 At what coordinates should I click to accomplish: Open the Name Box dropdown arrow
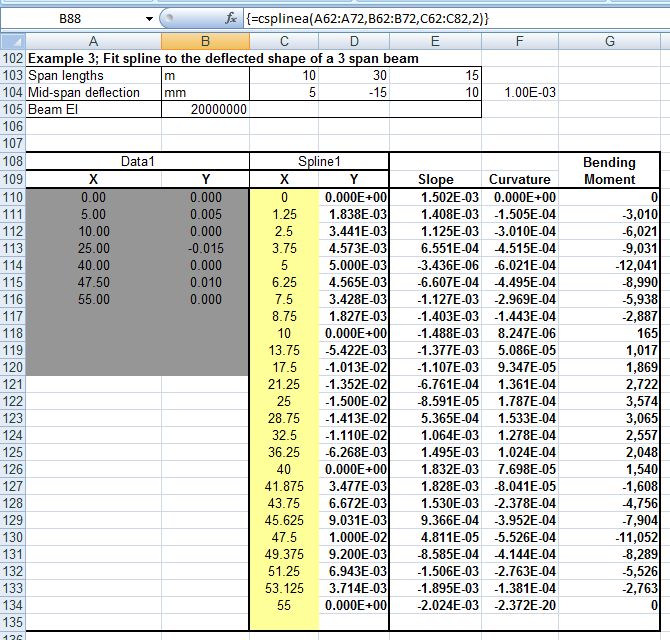tap(150, 18)
